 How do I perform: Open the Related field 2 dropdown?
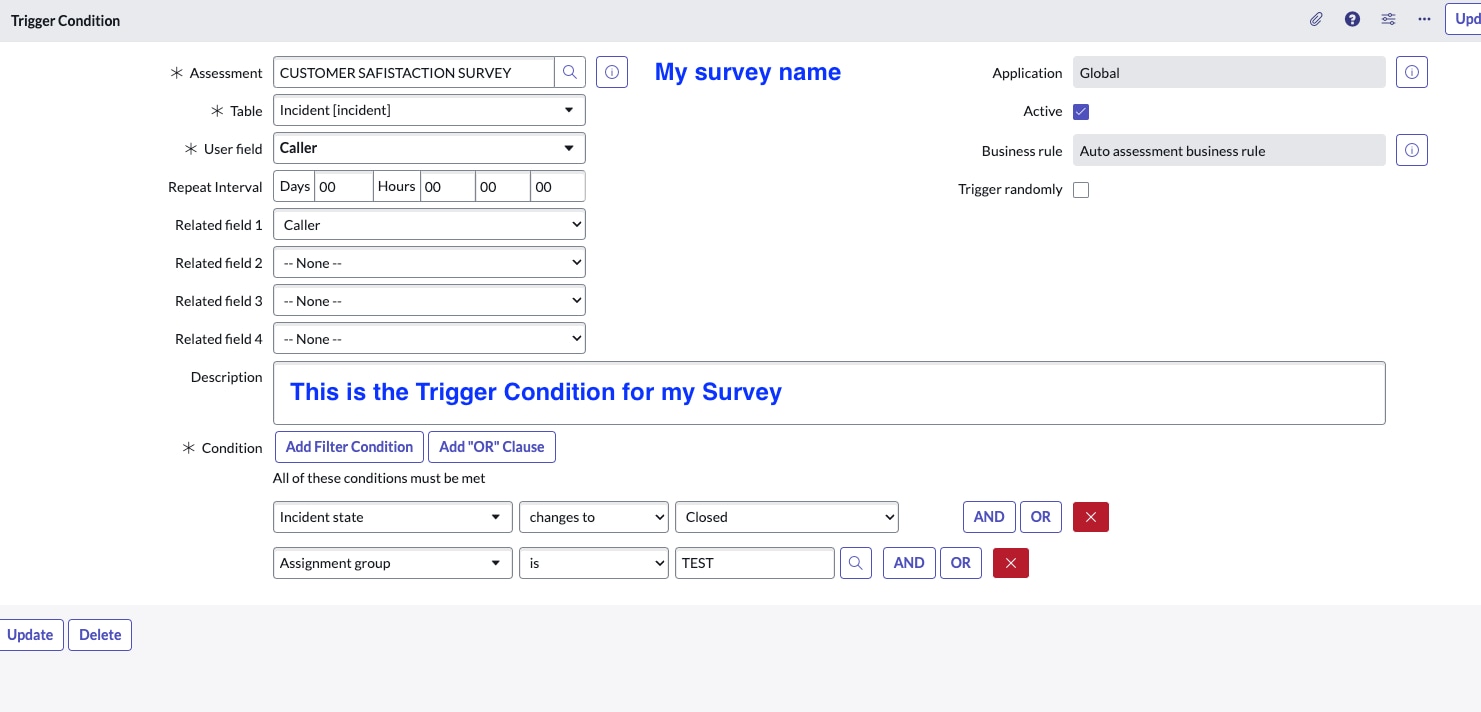pos(429,263)
